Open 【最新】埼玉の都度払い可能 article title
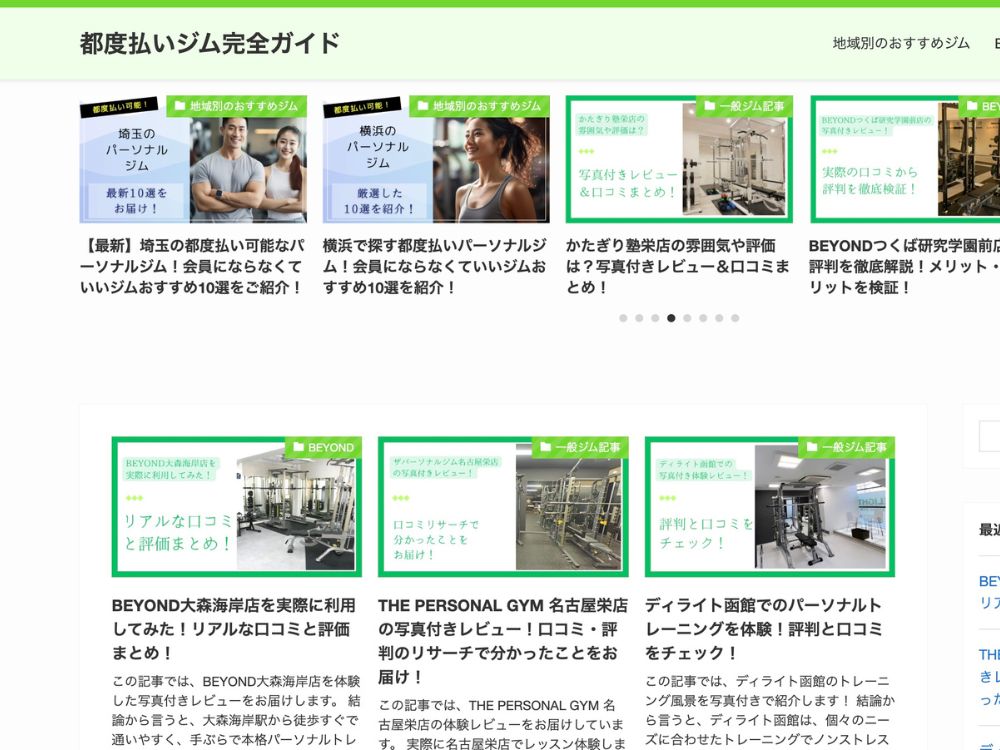Screen dimensions: 1000x750 tap(192, 266)
